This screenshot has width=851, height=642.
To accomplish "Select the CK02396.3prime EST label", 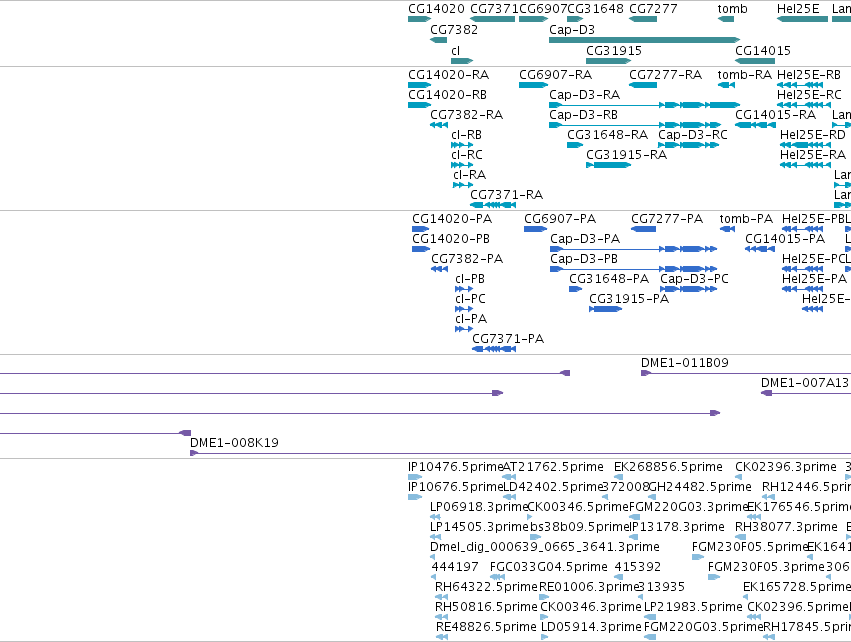I will tap(786, 467).
